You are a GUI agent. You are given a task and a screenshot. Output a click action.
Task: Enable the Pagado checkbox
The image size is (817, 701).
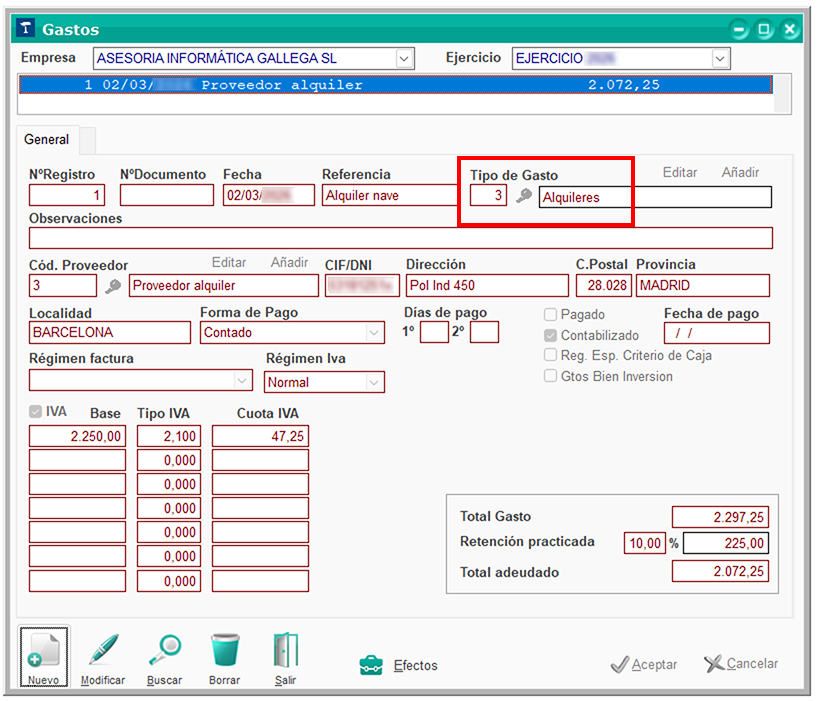coord(551,315)
